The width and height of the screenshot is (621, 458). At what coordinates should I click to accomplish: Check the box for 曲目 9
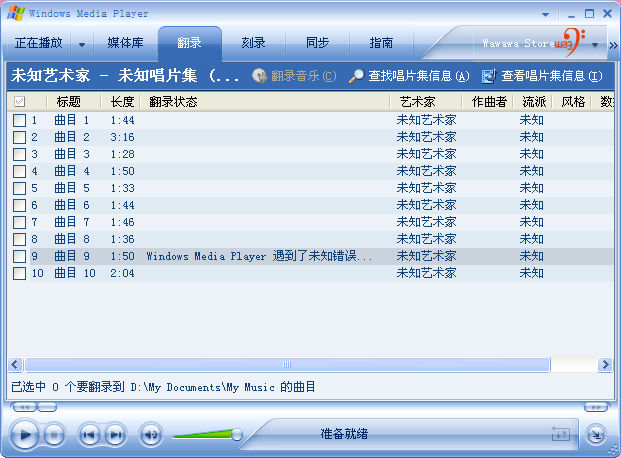[19, 256]
